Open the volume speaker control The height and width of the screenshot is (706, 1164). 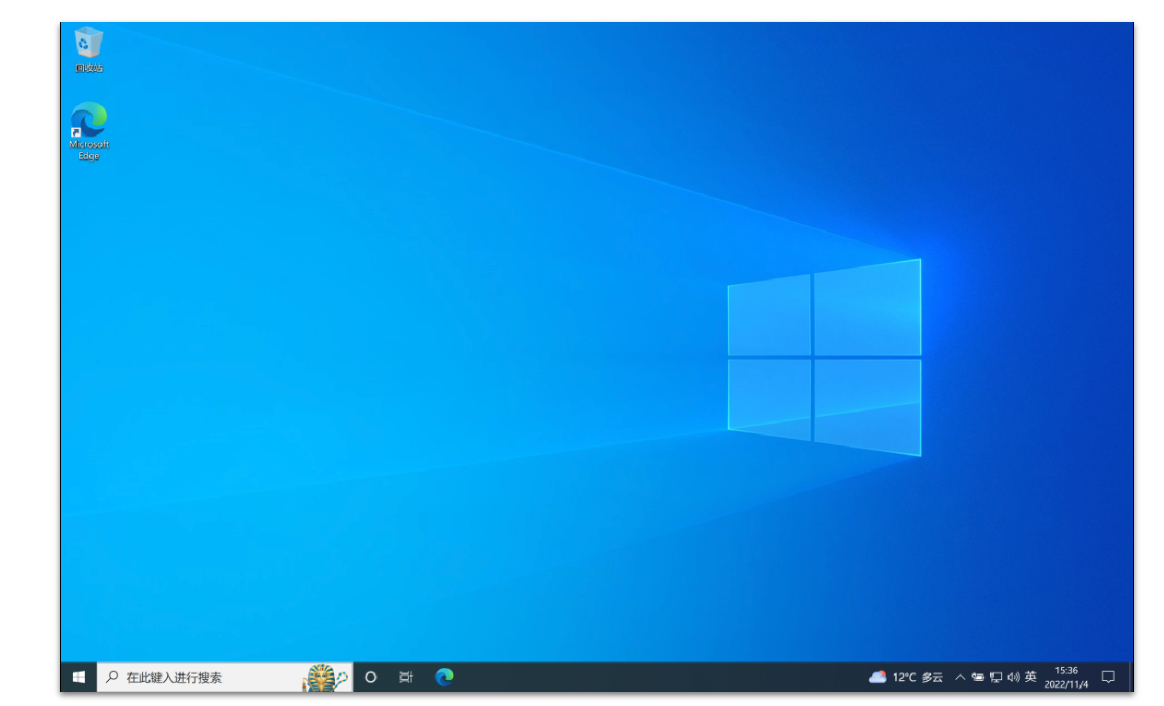point(1013,677)
